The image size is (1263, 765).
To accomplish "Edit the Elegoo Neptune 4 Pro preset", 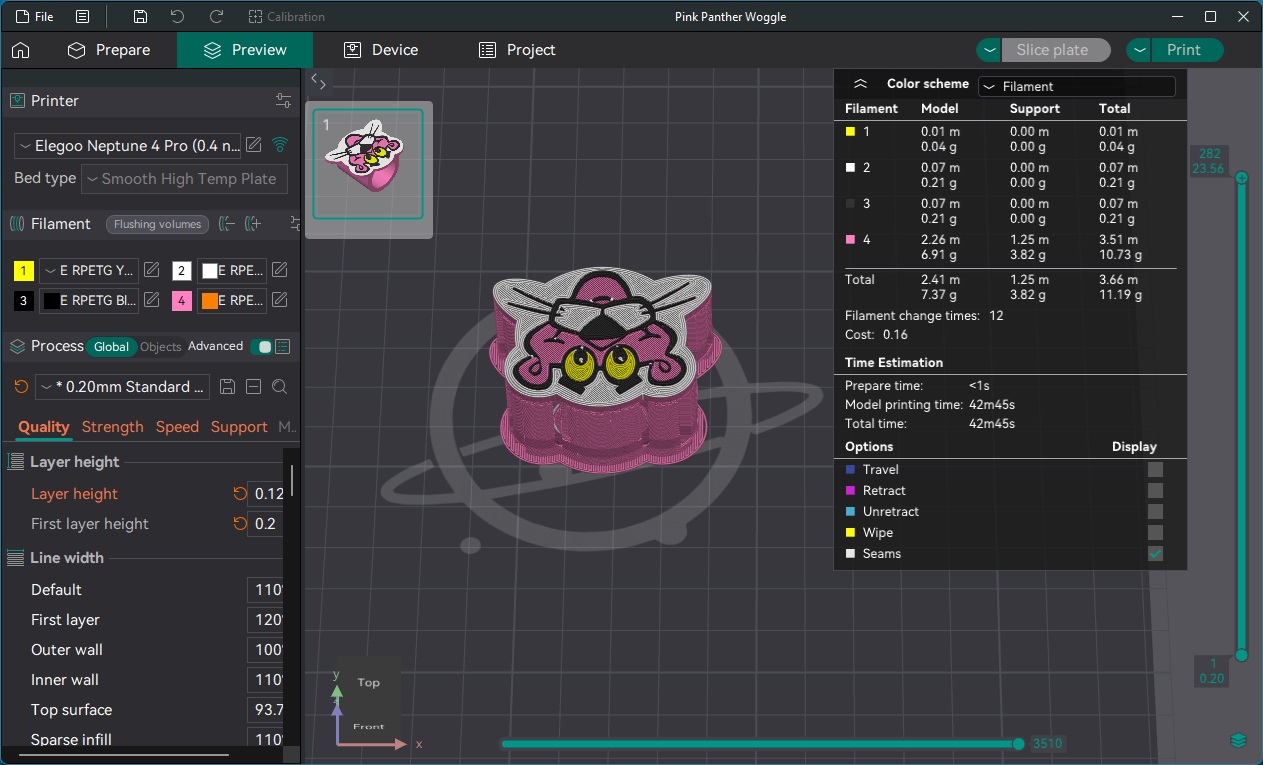I will coord(254,145).
